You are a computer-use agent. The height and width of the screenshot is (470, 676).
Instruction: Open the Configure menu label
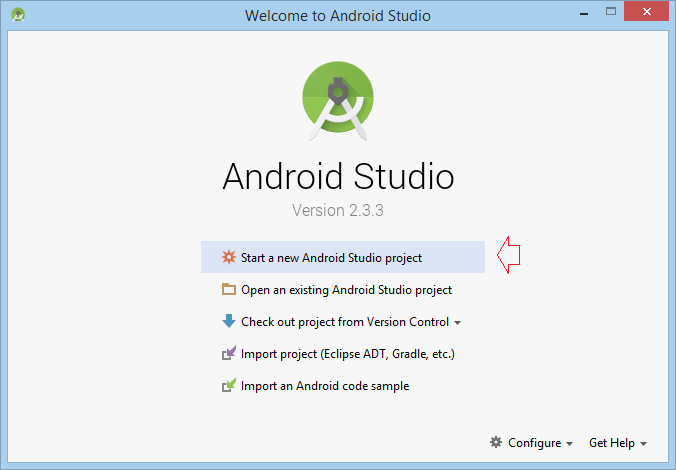point(535,443)
